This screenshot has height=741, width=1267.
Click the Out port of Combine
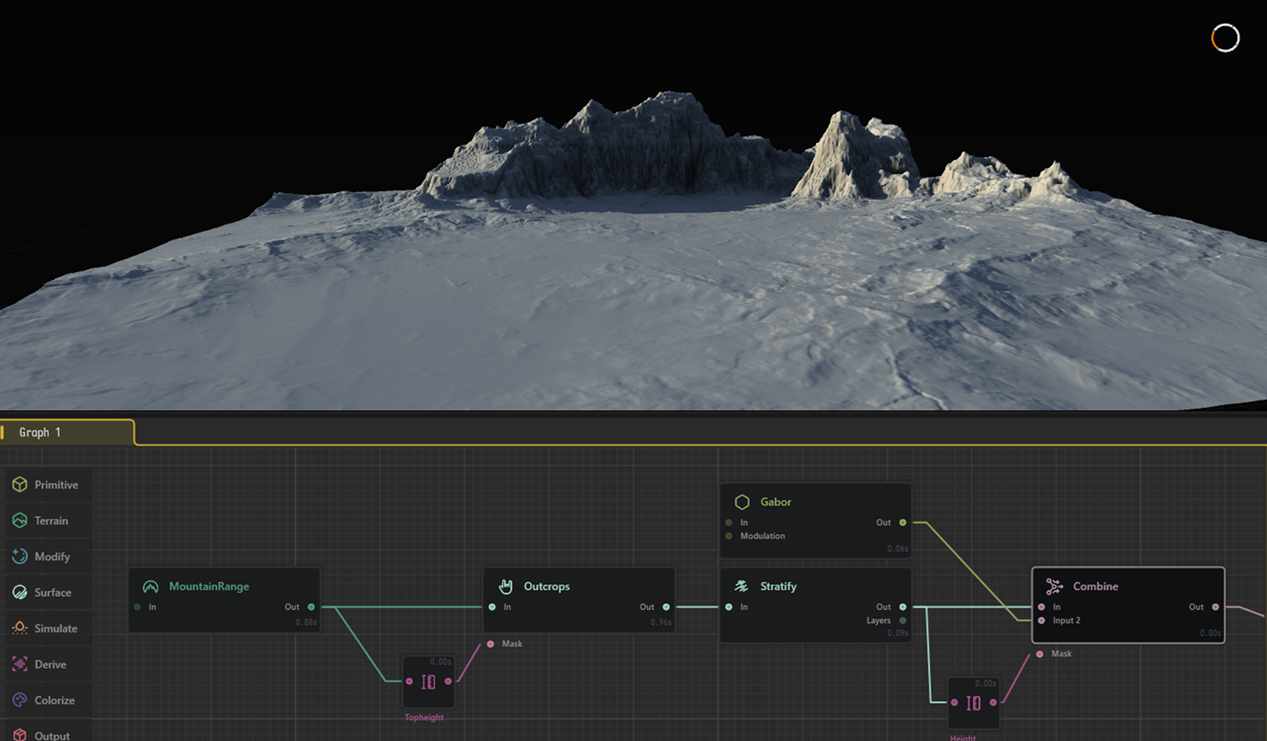click(x=1215, y=607)
